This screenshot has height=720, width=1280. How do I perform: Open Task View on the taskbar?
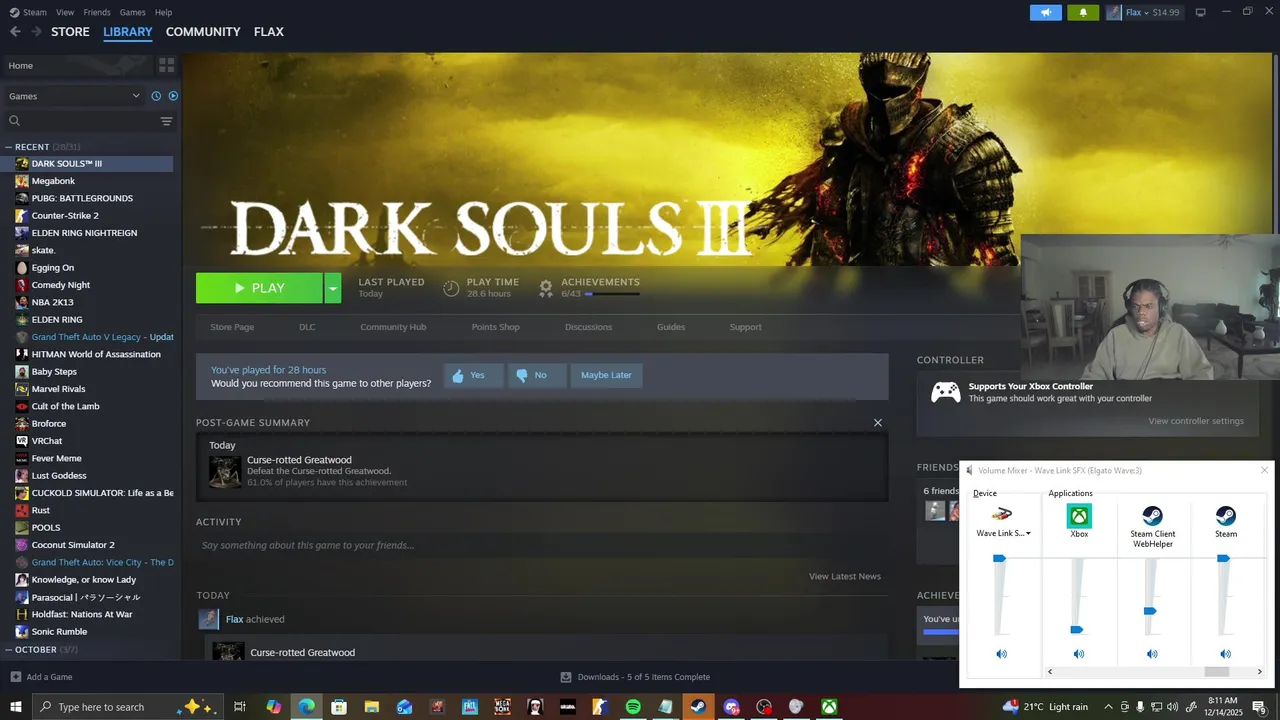pyautogui.click(x=240, y=707)
